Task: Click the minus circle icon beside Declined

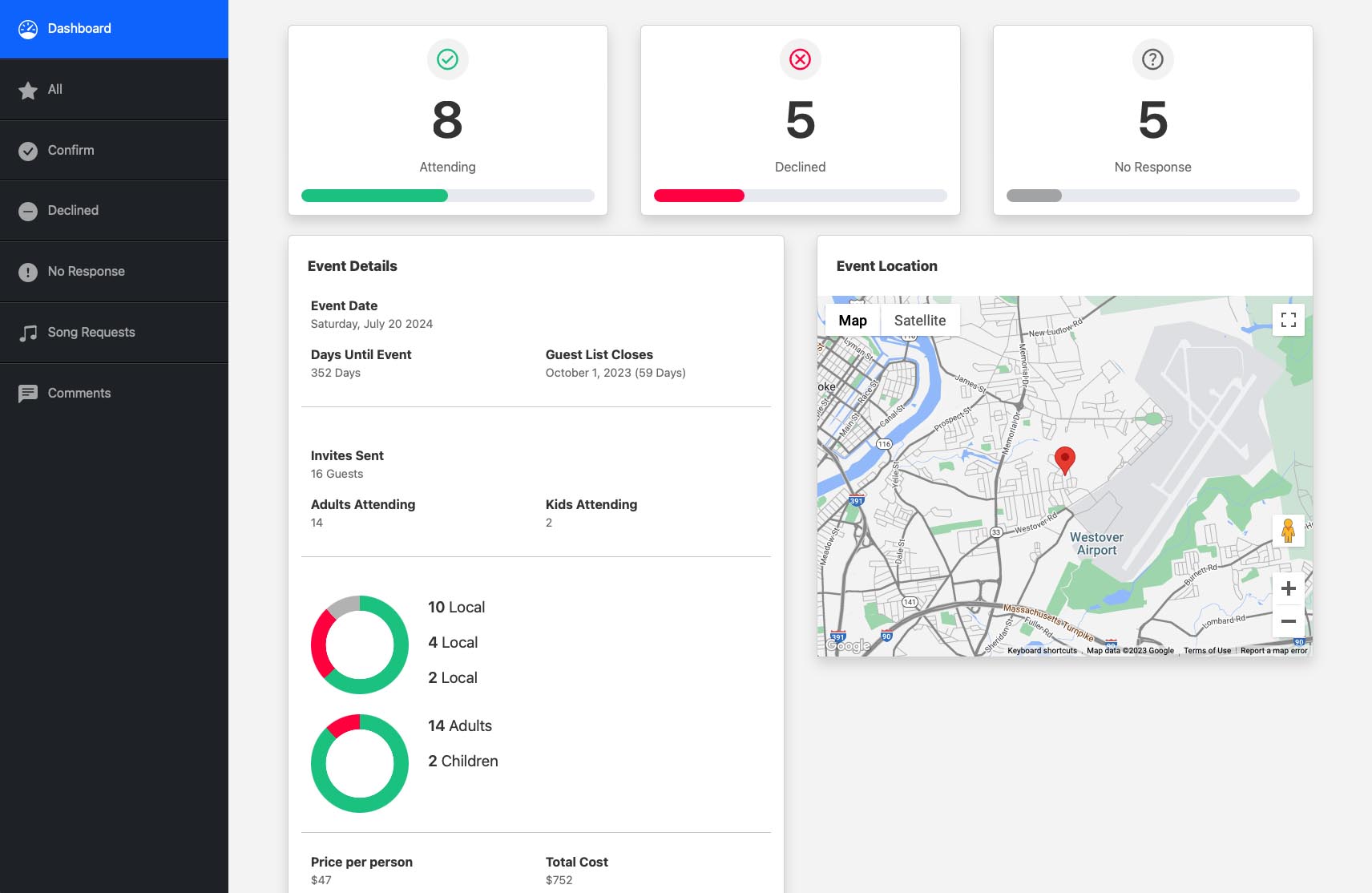Action: coord(28,211)
